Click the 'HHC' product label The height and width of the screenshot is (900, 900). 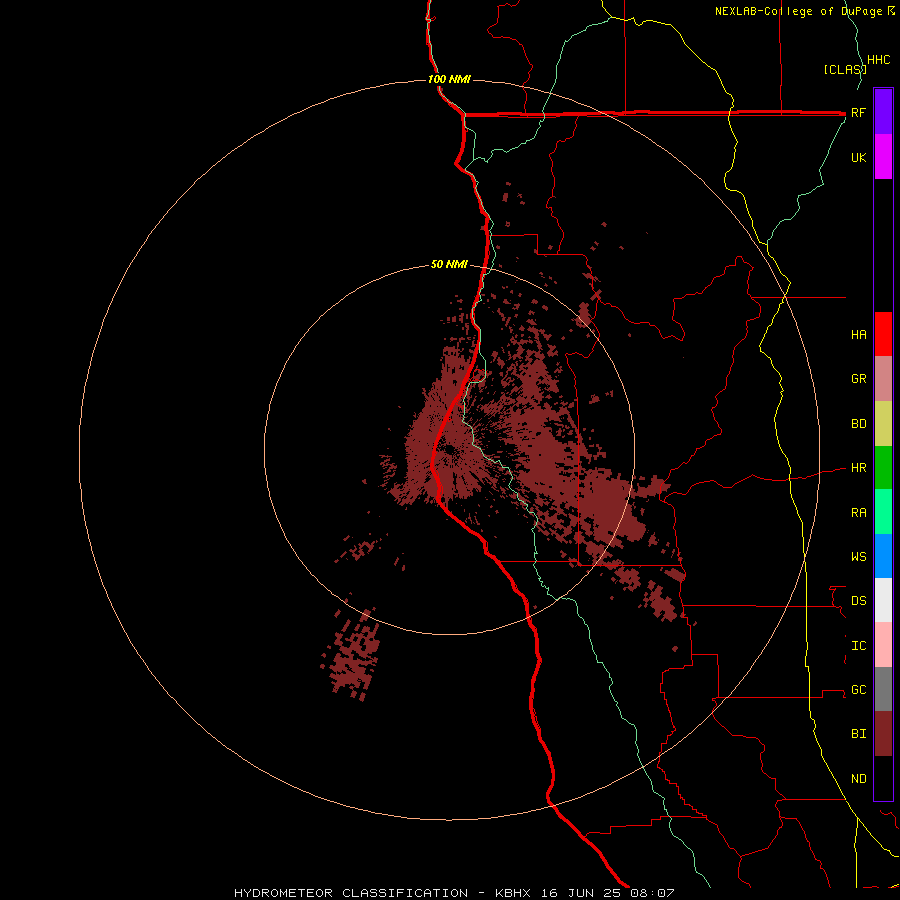[879, 60]
